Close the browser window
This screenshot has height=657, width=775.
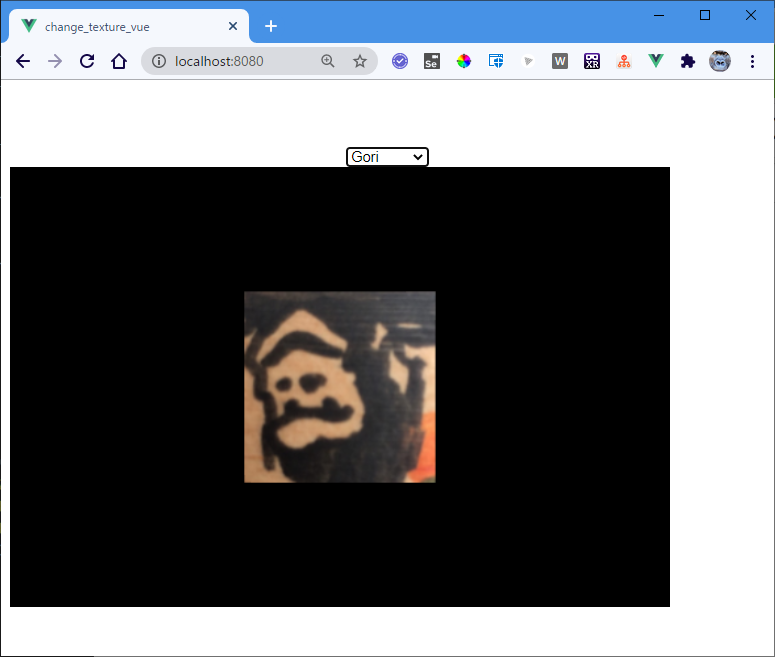pyautogui.click(x=751, y=15)
